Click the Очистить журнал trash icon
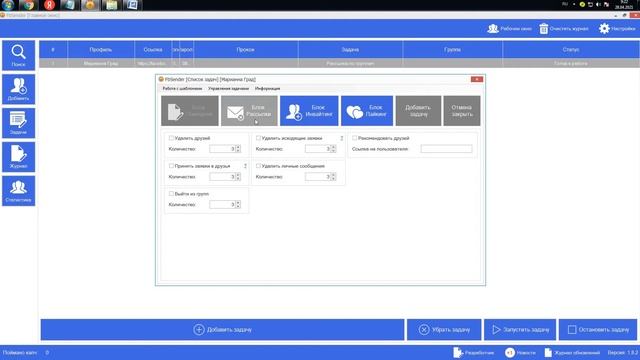Screen dimensions: 640x360 [x=544, y=29]
